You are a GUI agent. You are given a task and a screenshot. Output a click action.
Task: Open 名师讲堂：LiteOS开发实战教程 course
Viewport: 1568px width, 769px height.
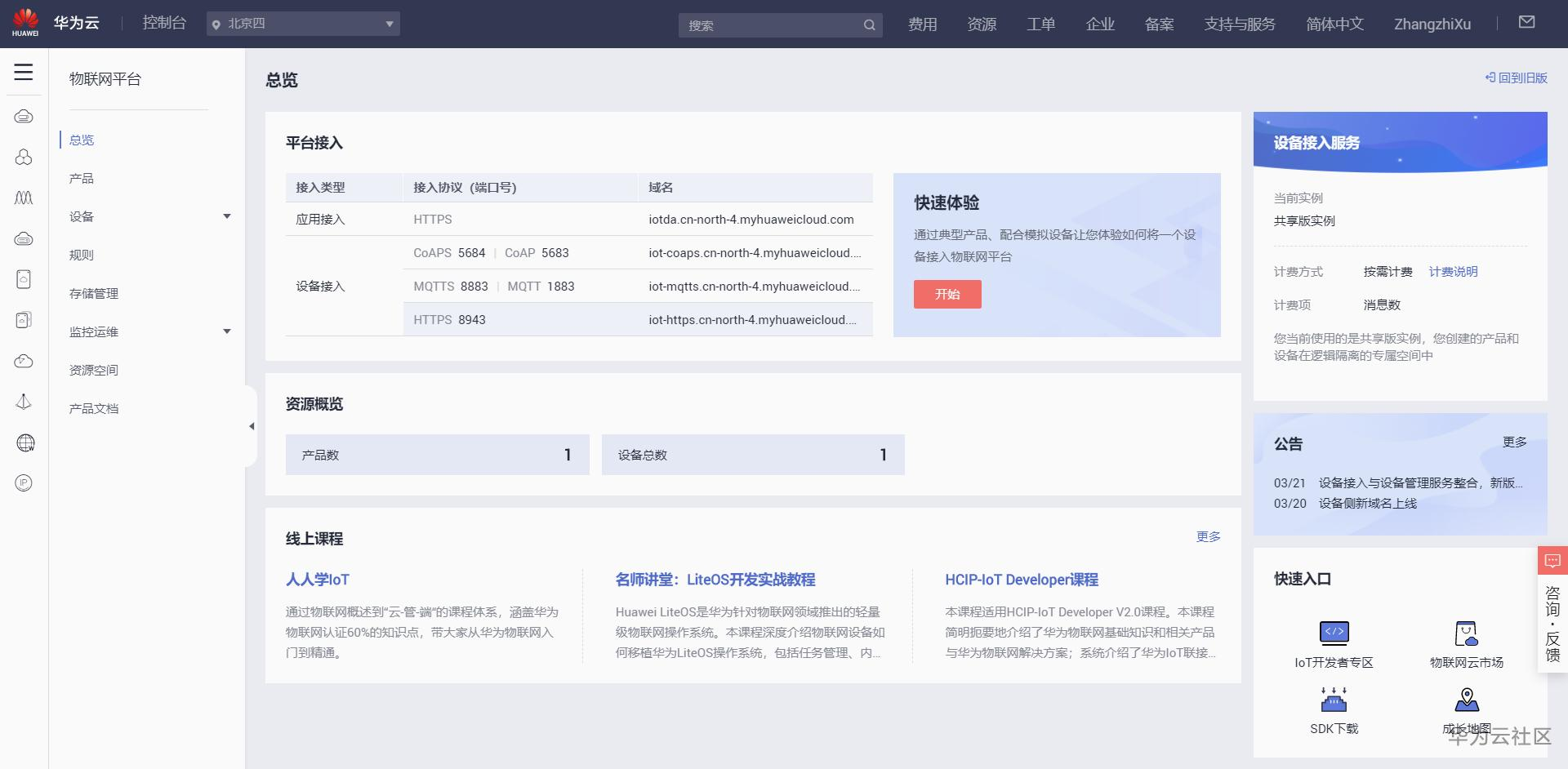(x=715, y=580)
